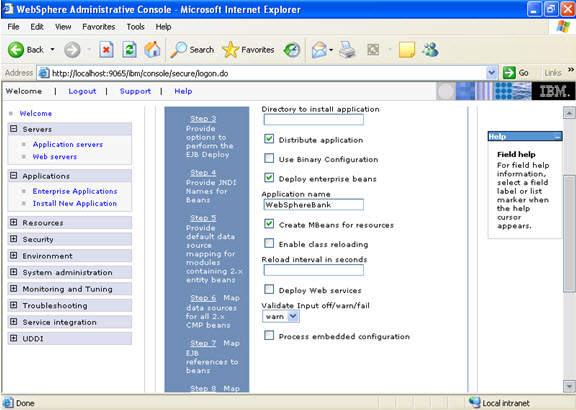
Task: Collapse the Applications section
Action: (14, 175)
